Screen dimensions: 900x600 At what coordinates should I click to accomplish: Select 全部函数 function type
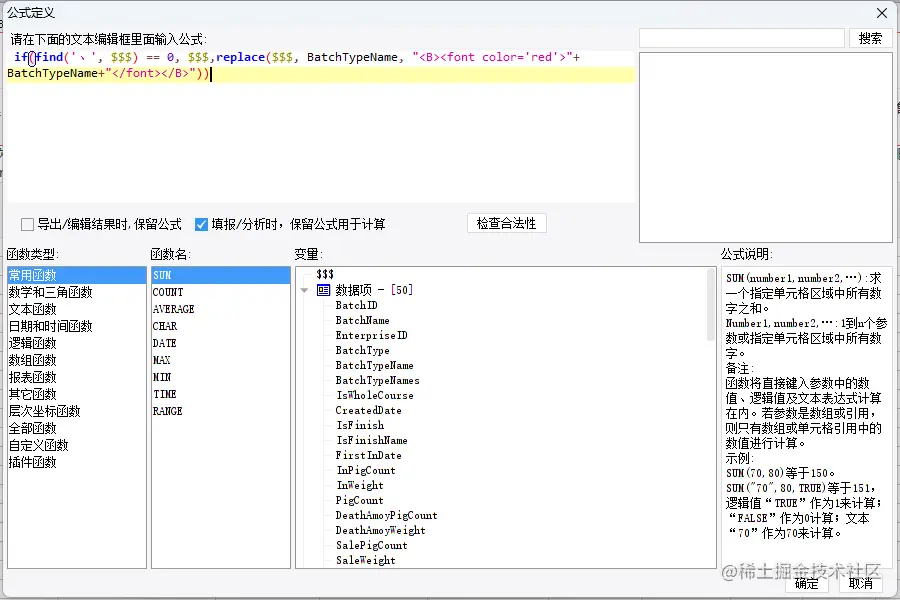click(x=76, y=428)
